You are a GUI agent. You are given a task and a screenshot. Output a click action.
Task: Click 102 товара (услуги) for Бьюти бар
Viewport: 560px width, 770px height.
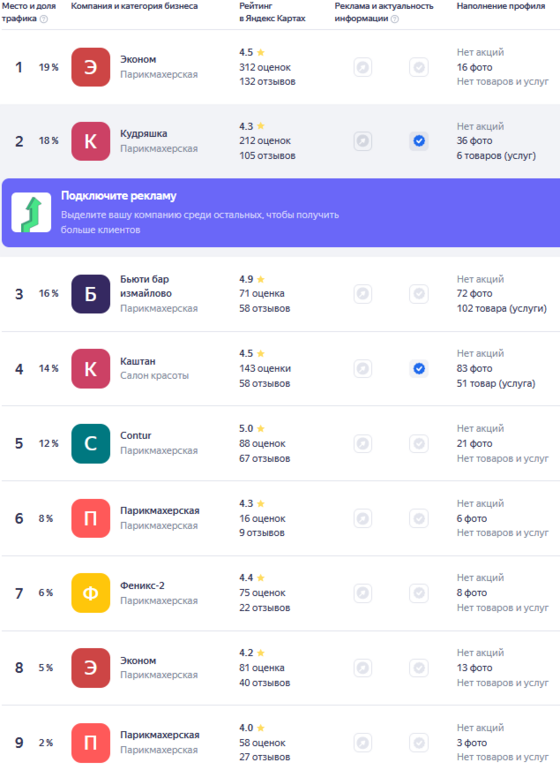tap(502, 308)
